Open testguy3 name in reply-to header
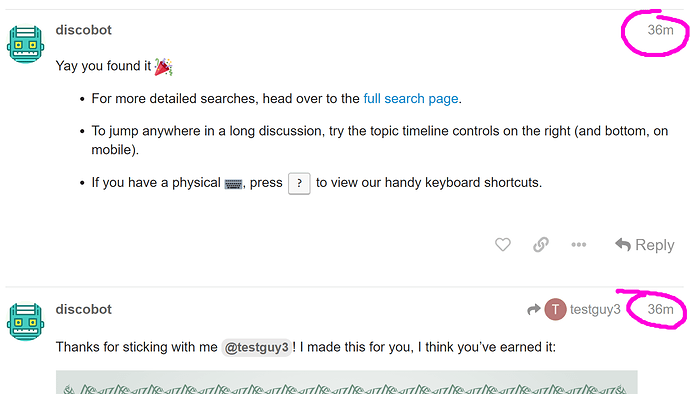The height and width of the screenshot is (394, 690). [595, 309]
